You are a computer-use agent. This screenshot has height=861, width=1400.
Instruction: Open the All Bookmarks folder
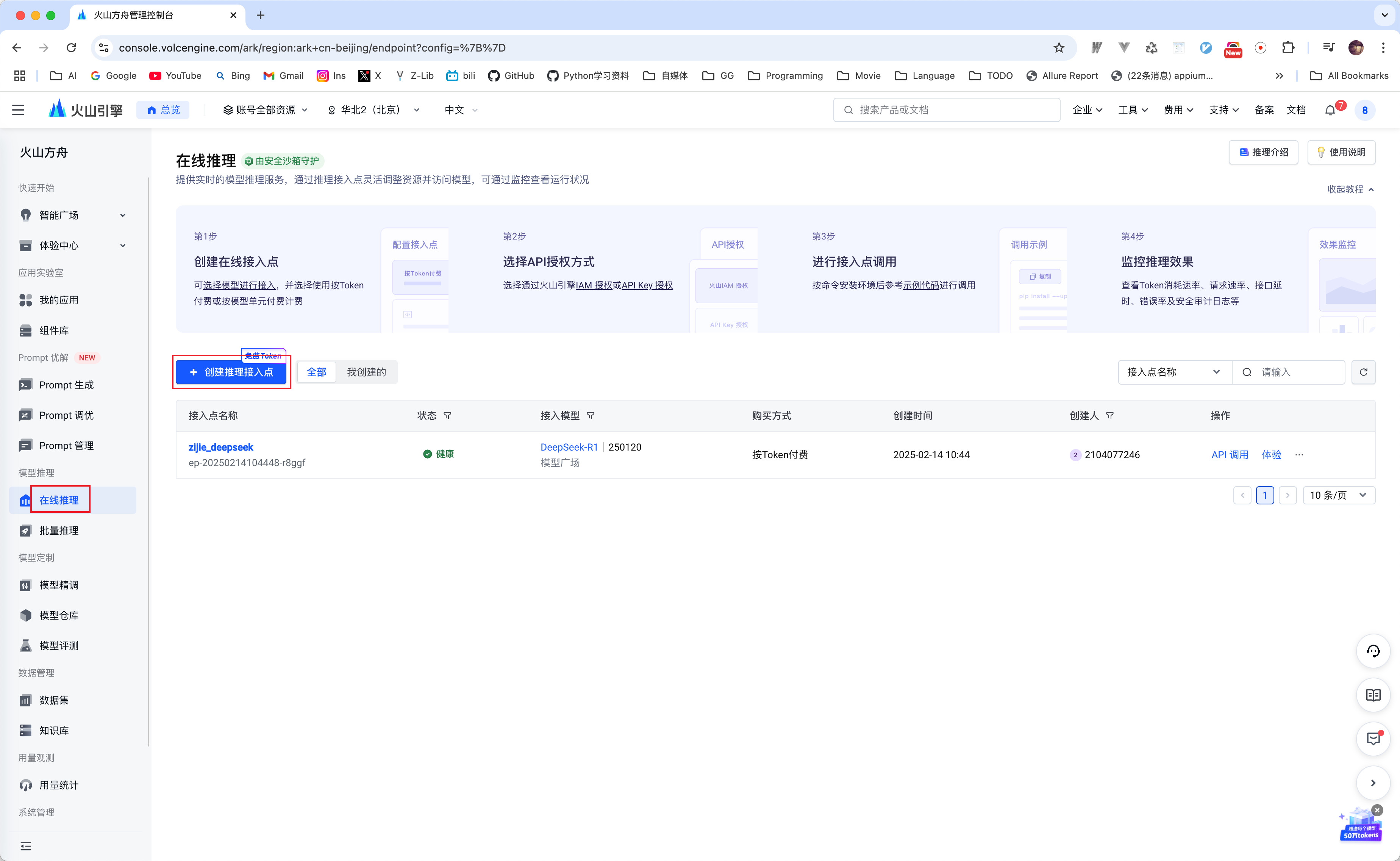(1349, 76)
